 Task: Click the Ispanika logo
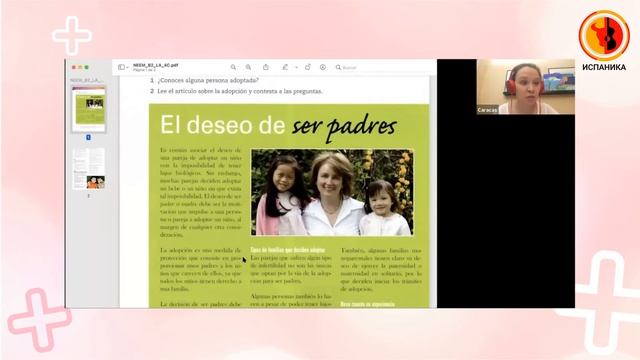(604, 41)
